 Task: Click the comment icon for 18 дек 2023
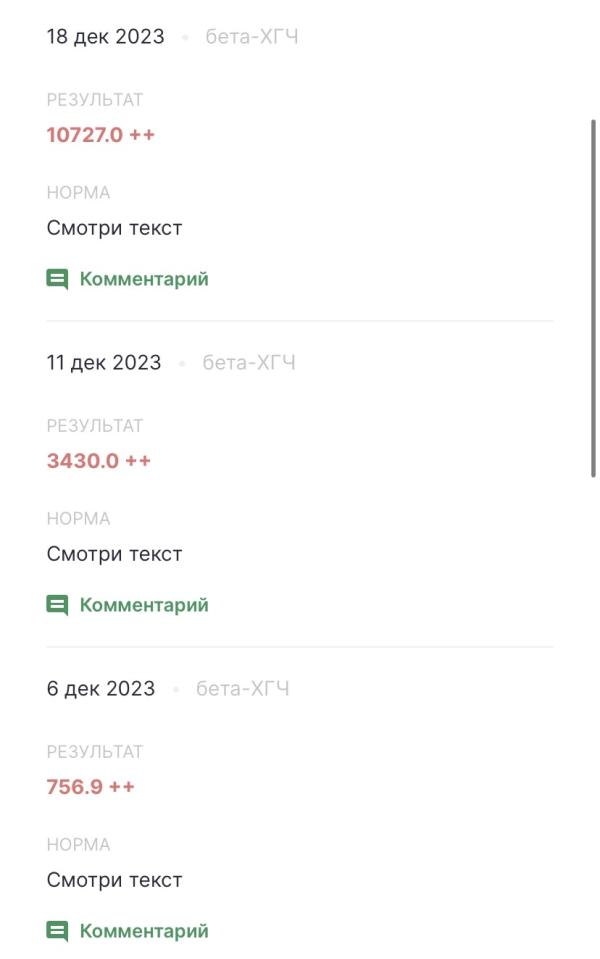57,279
